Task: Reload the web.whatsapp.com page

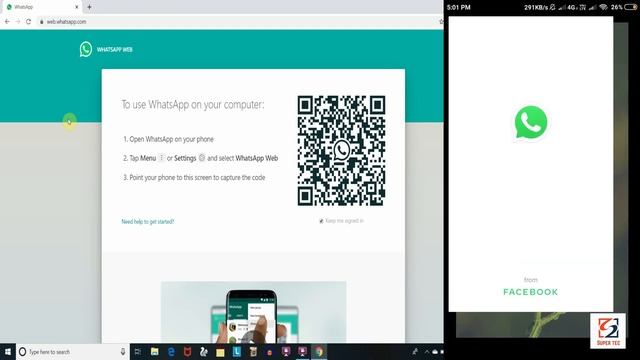Action: (x=28, y=22)
